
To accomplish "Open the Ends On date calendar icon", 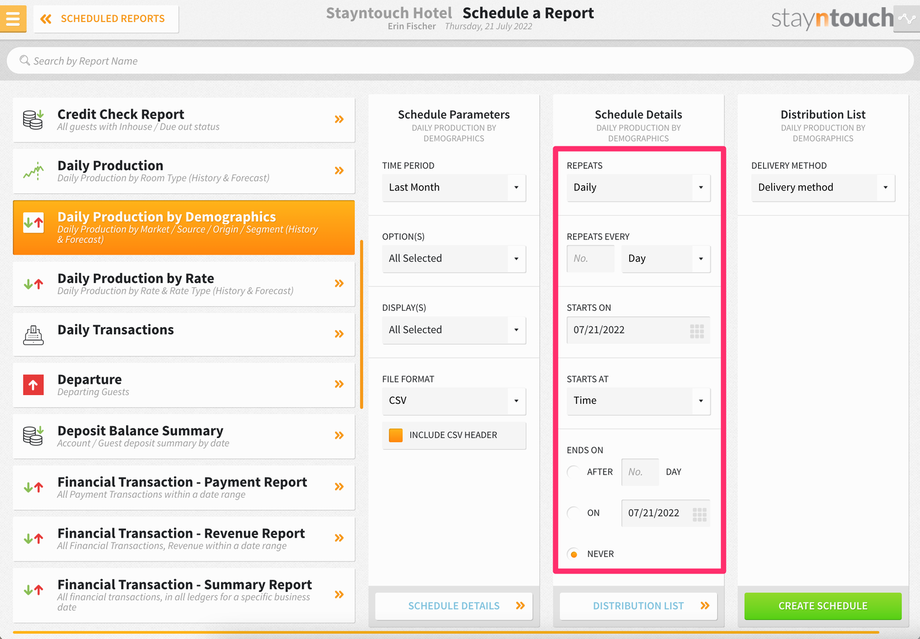I will [x=699, y=515].
